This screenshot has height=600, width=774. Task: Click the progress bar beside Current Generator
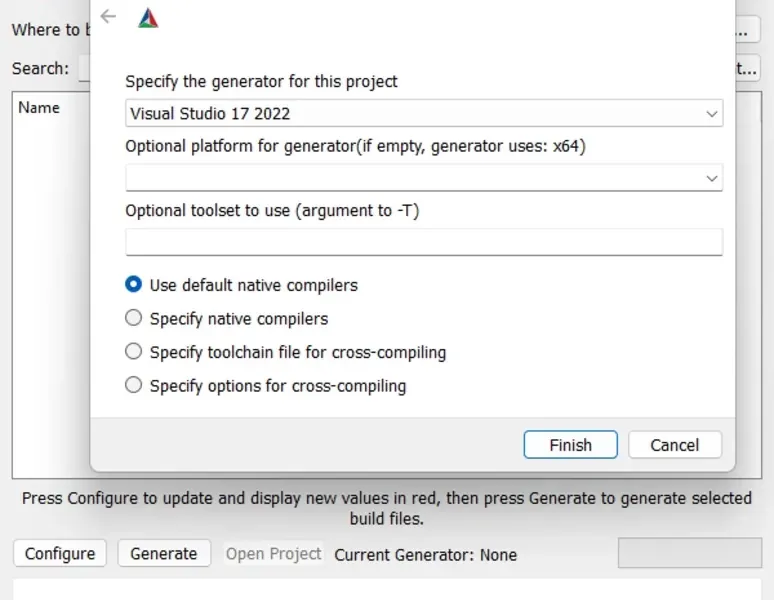coord(689,553)
